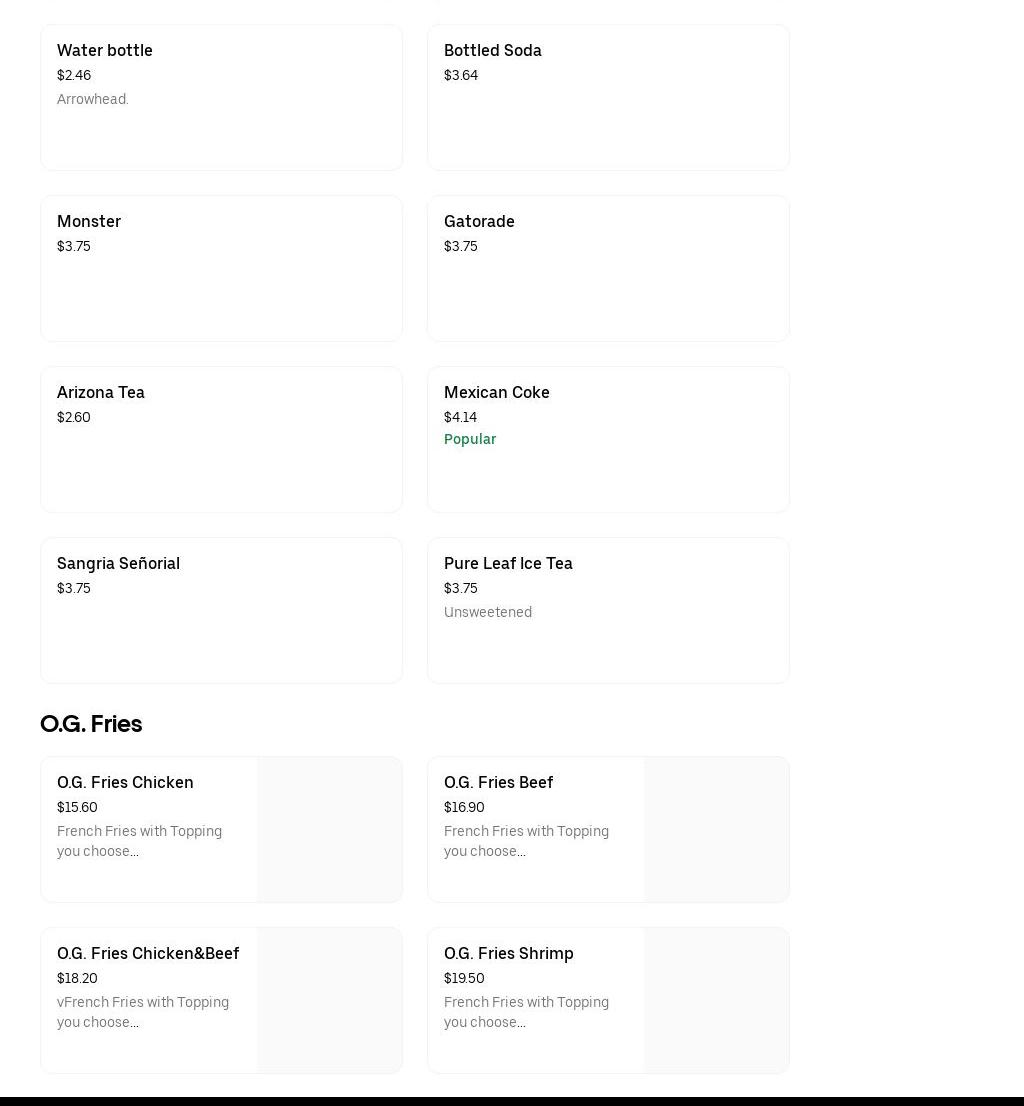Click the Gatorade menu item
The image size is (1024, 1106).
point(608,268)
